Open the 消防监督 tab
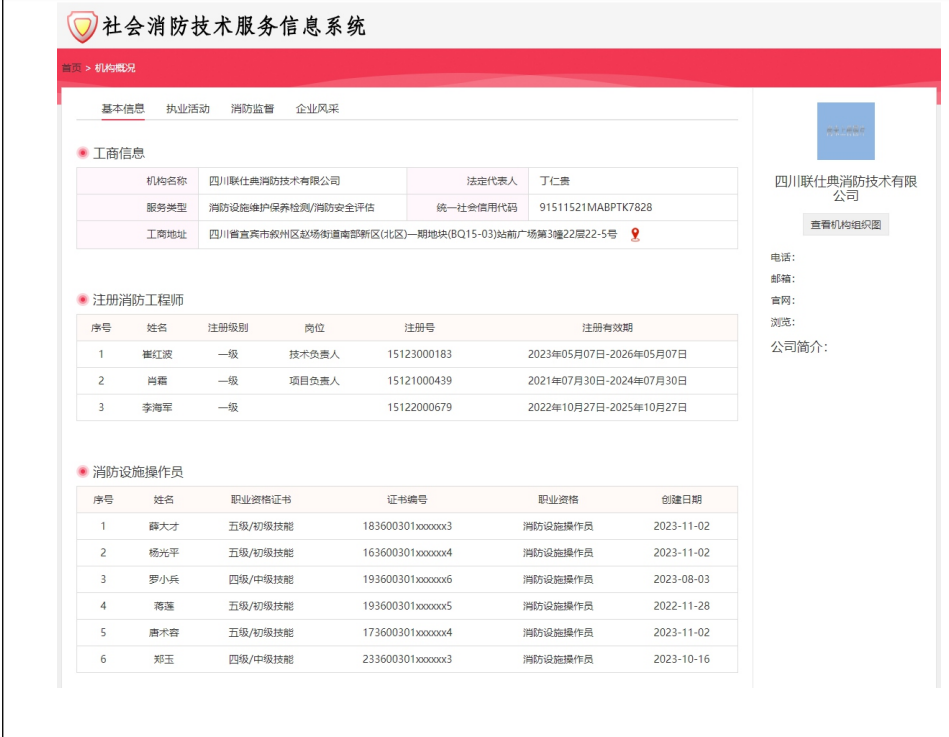 252,109
